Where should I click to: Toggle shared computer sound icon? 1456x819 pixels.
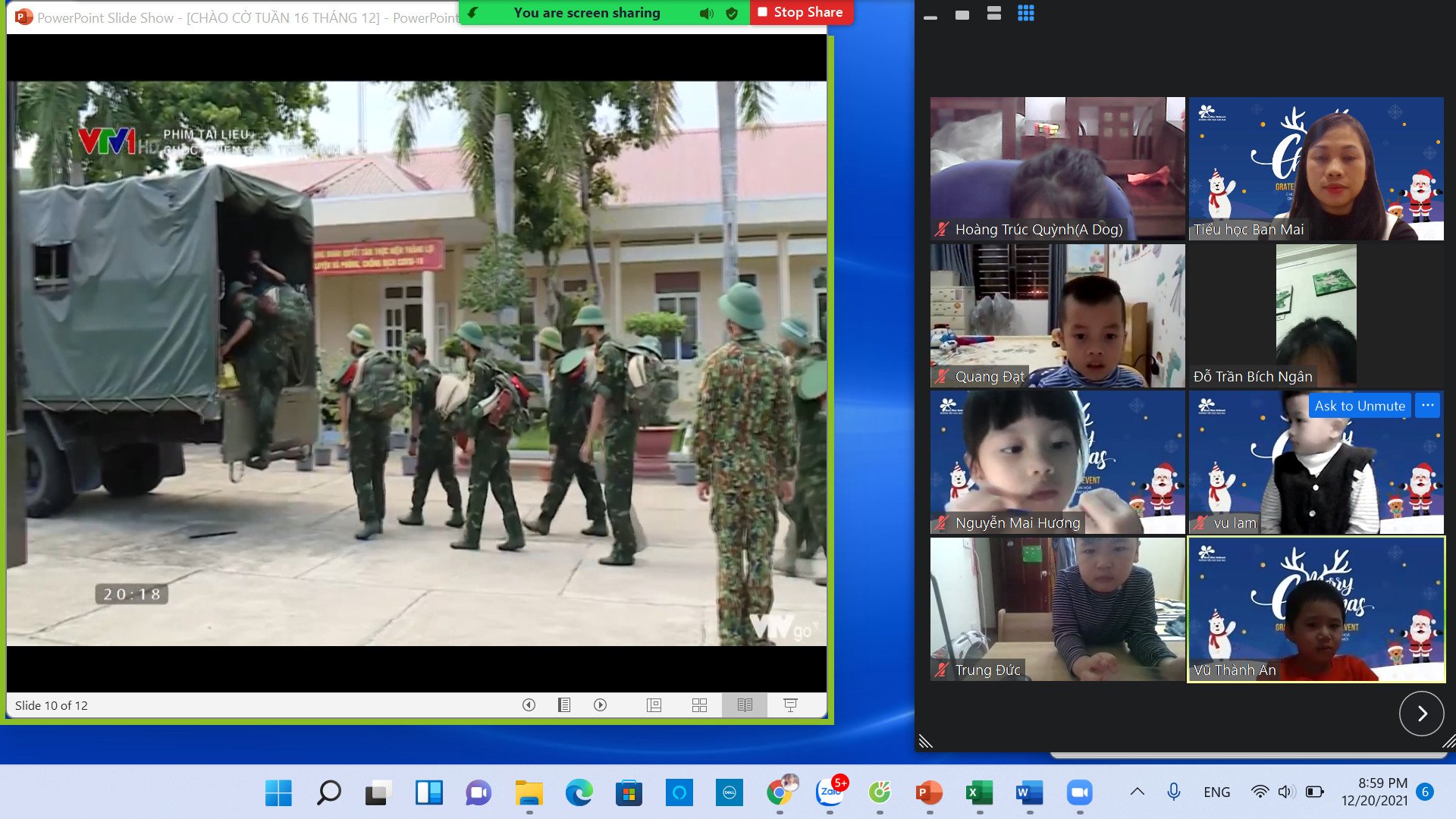click(x=706, y=13)
